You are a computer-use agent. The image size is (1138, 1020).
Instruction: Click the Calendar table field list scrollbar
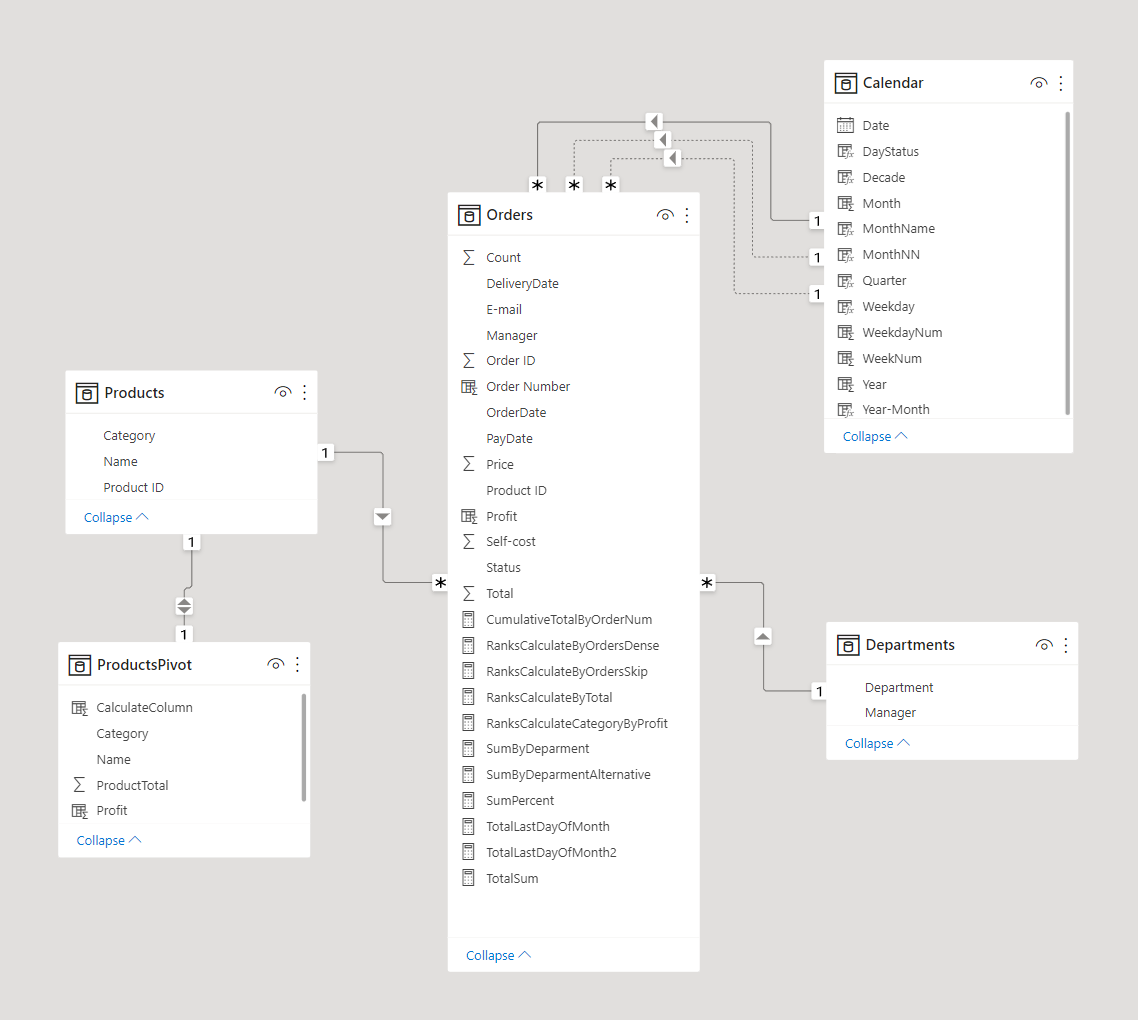coord(1068,264)
